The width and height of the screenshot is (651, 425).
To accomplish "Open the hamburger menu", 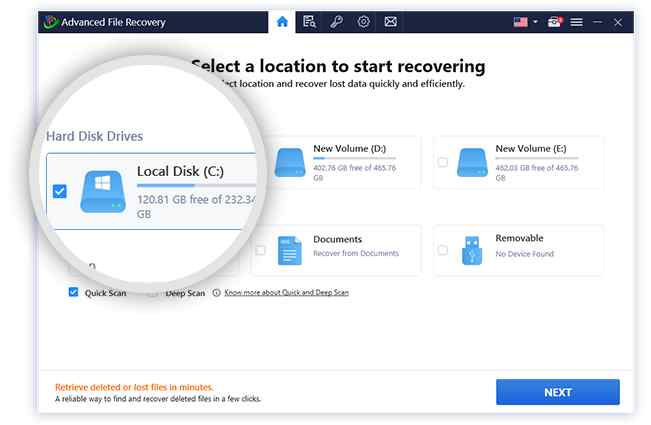I will pyautogui.click(x=576, y=21).
